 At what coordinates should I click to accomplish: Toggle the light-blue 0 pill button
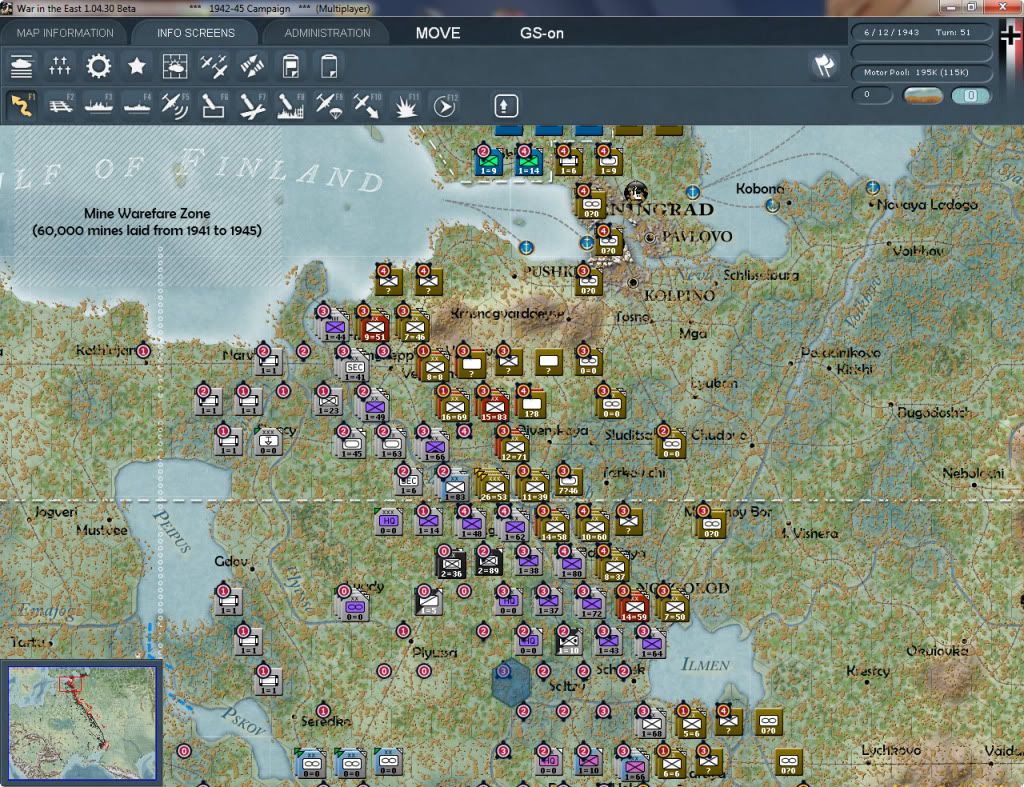970,95
